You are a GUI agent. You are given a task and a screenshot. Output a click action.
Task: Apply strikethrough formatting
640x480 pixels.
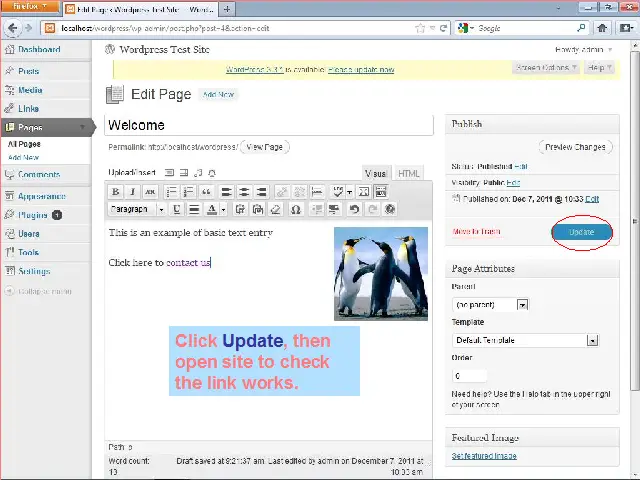(x=150, y=192)
